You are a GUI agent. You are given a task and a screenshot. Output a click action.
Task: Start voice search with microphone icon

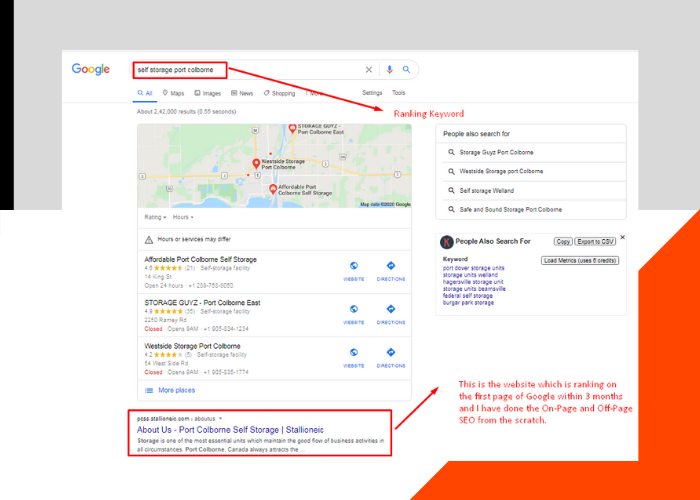click(x=390, y=70)
